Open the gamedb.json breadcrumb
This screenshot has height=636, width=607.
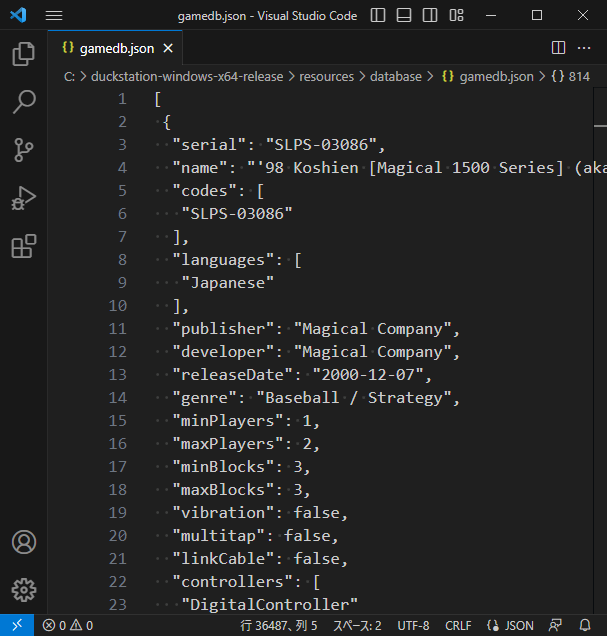[488, 77]
